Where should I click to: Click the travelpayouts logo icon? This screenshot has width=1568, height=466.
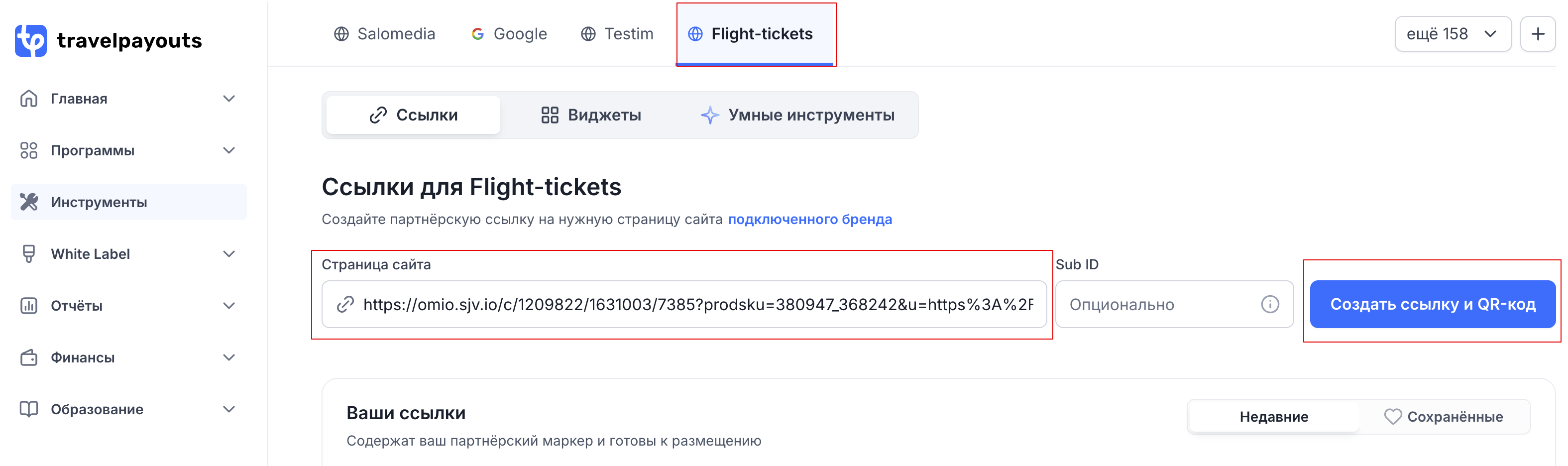(30, 40)
